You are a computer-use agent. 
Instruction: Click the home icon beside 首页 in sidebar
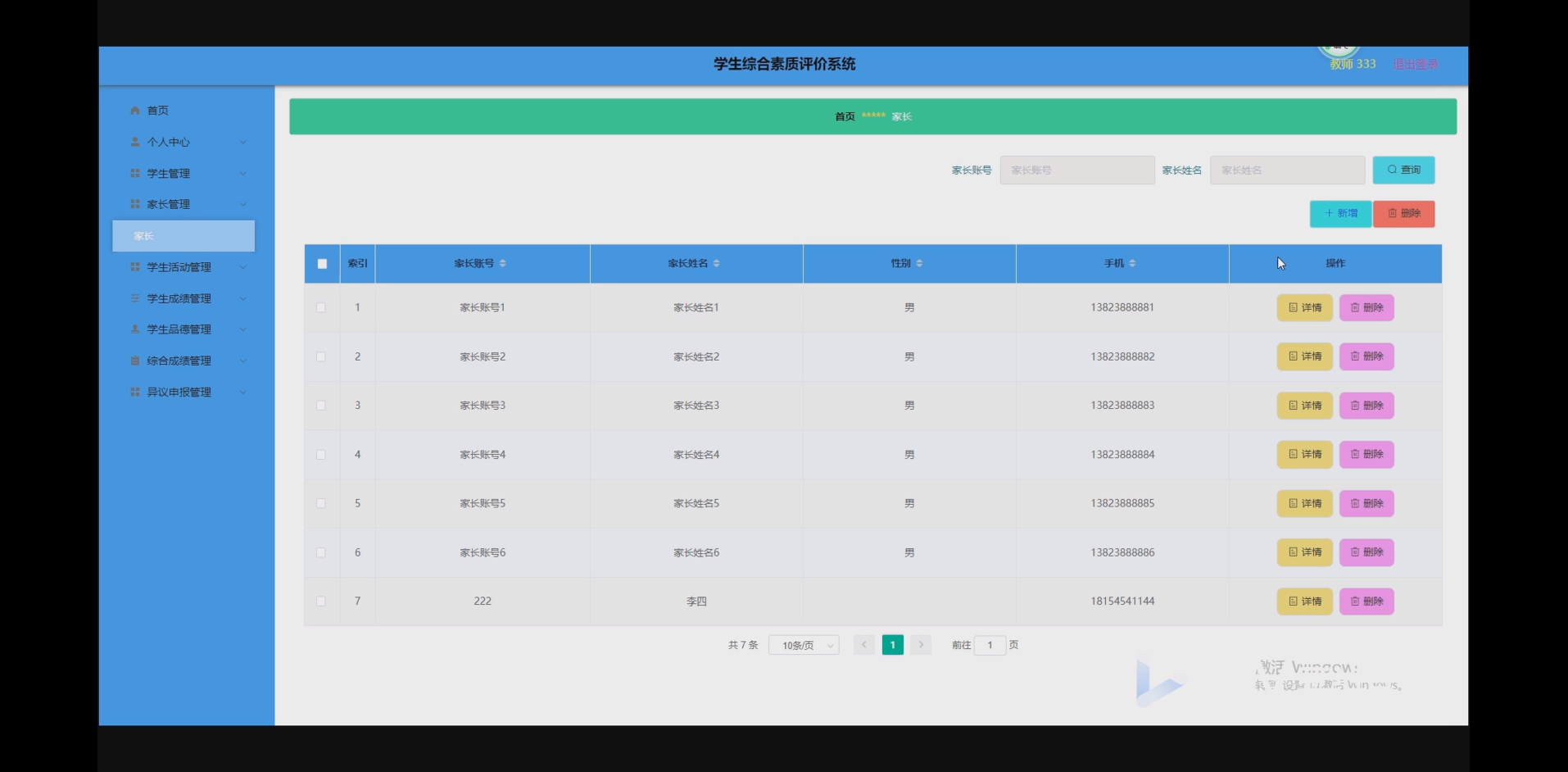click(135, 111)
